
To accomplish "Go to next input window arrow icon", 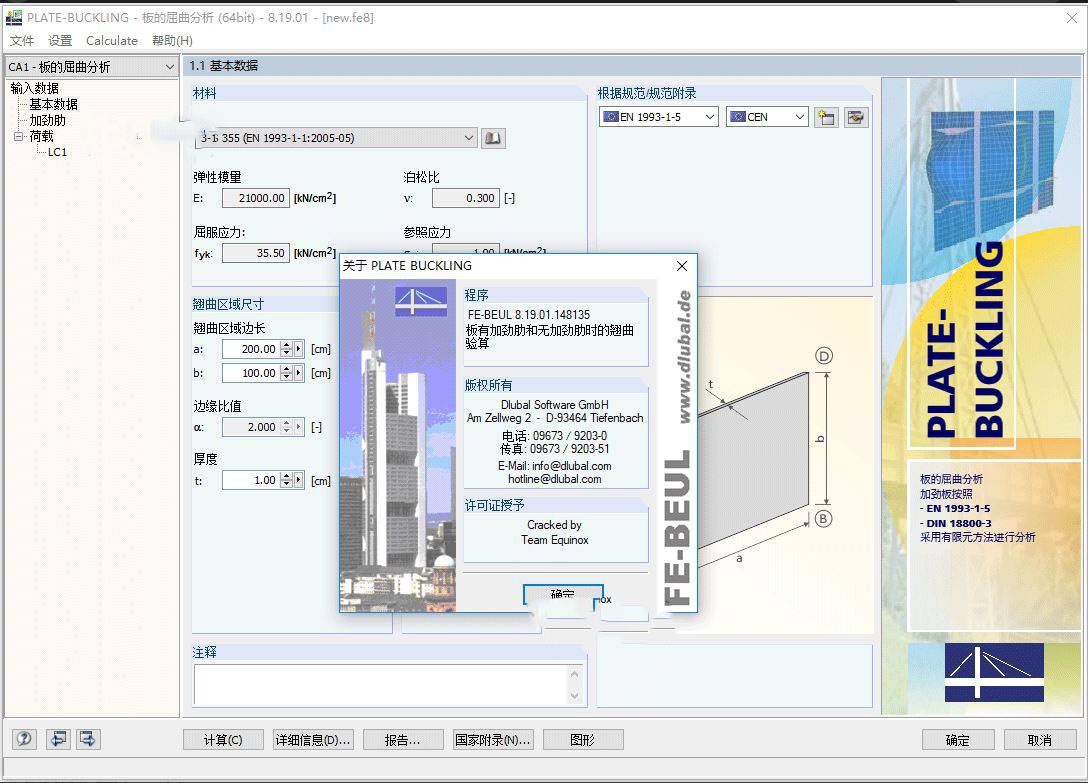I will 89,739.
